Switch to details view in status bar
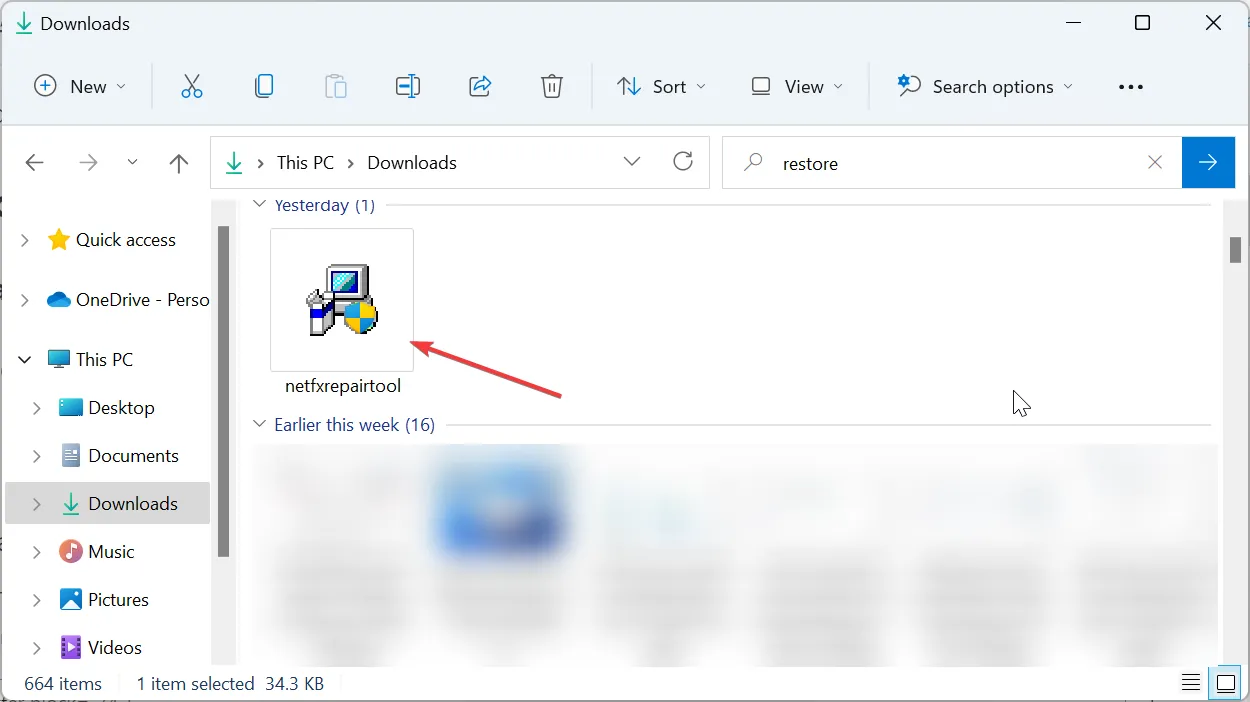Image resolution: width=1250 pixels, height=702 pixels. click(x=1191, y=684)
